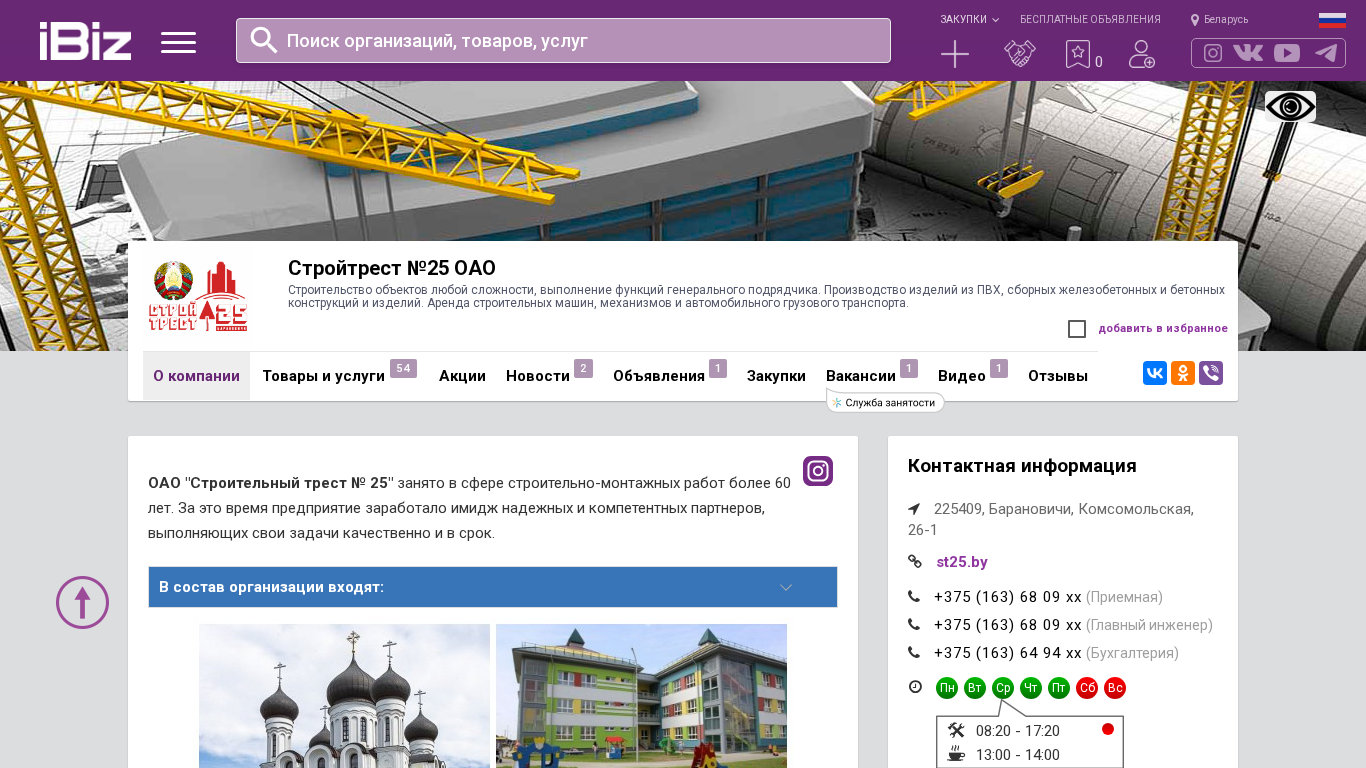Click the magnifier search icon
The width and height of the screenshot is (1366, 768).
pyautogui.click(x=264, y=40)
